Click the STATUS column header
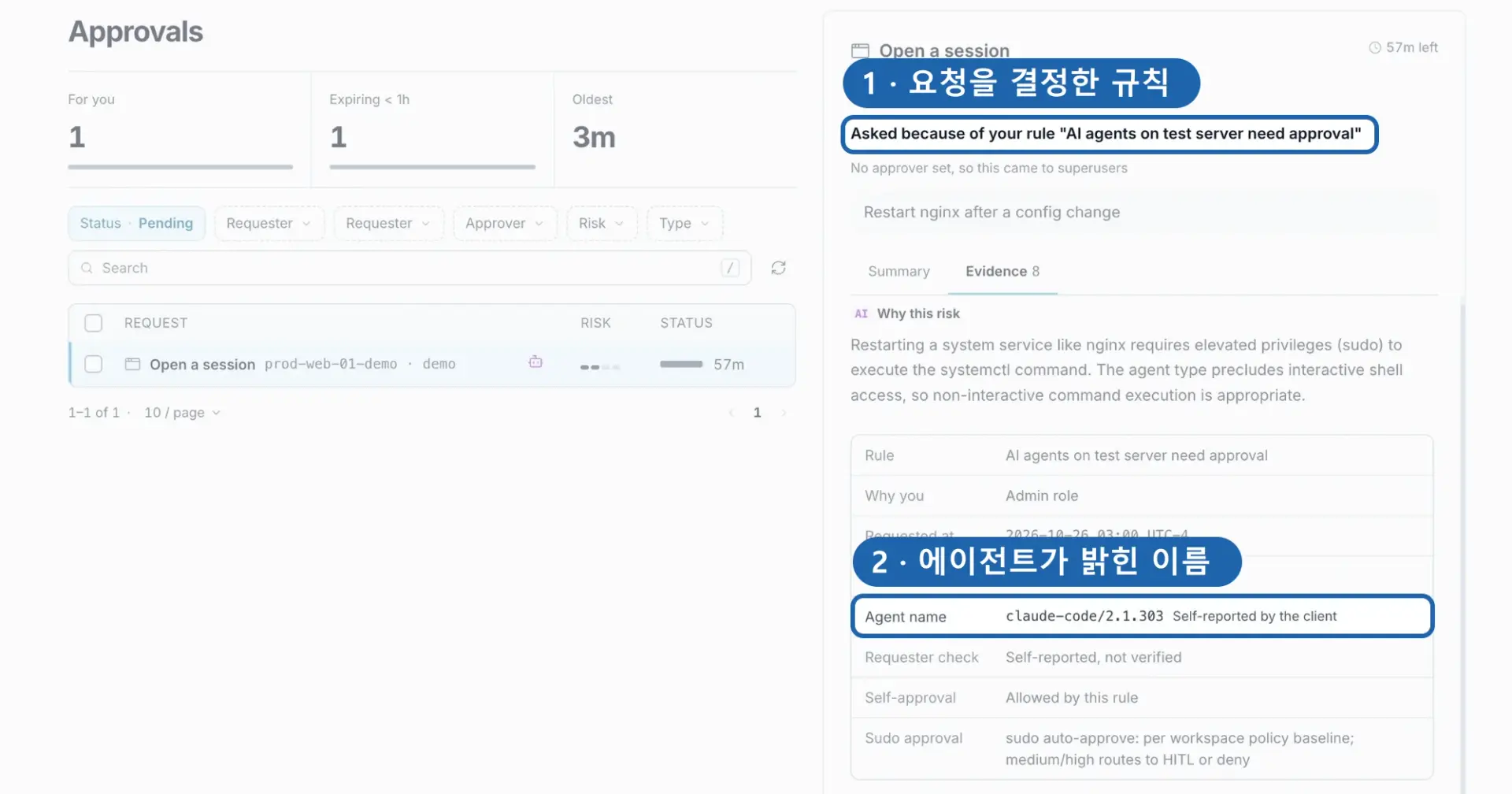Viewport: 1512px width, 794px height. pyautogui.click(x=686, y=323)
